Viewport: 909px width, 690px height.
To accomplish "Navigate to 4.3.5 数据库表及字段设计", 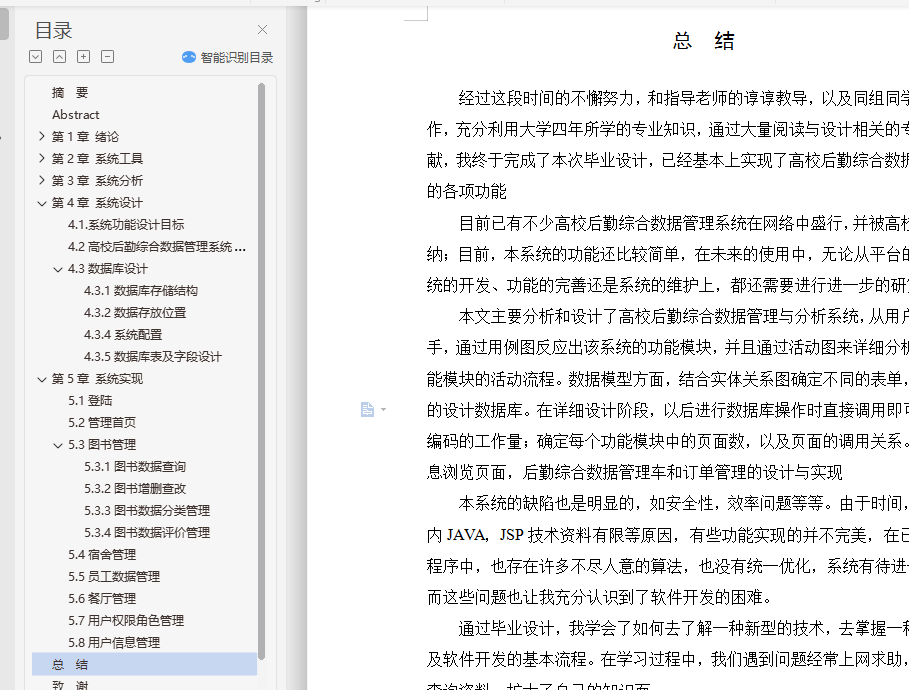I will (152, 357).
